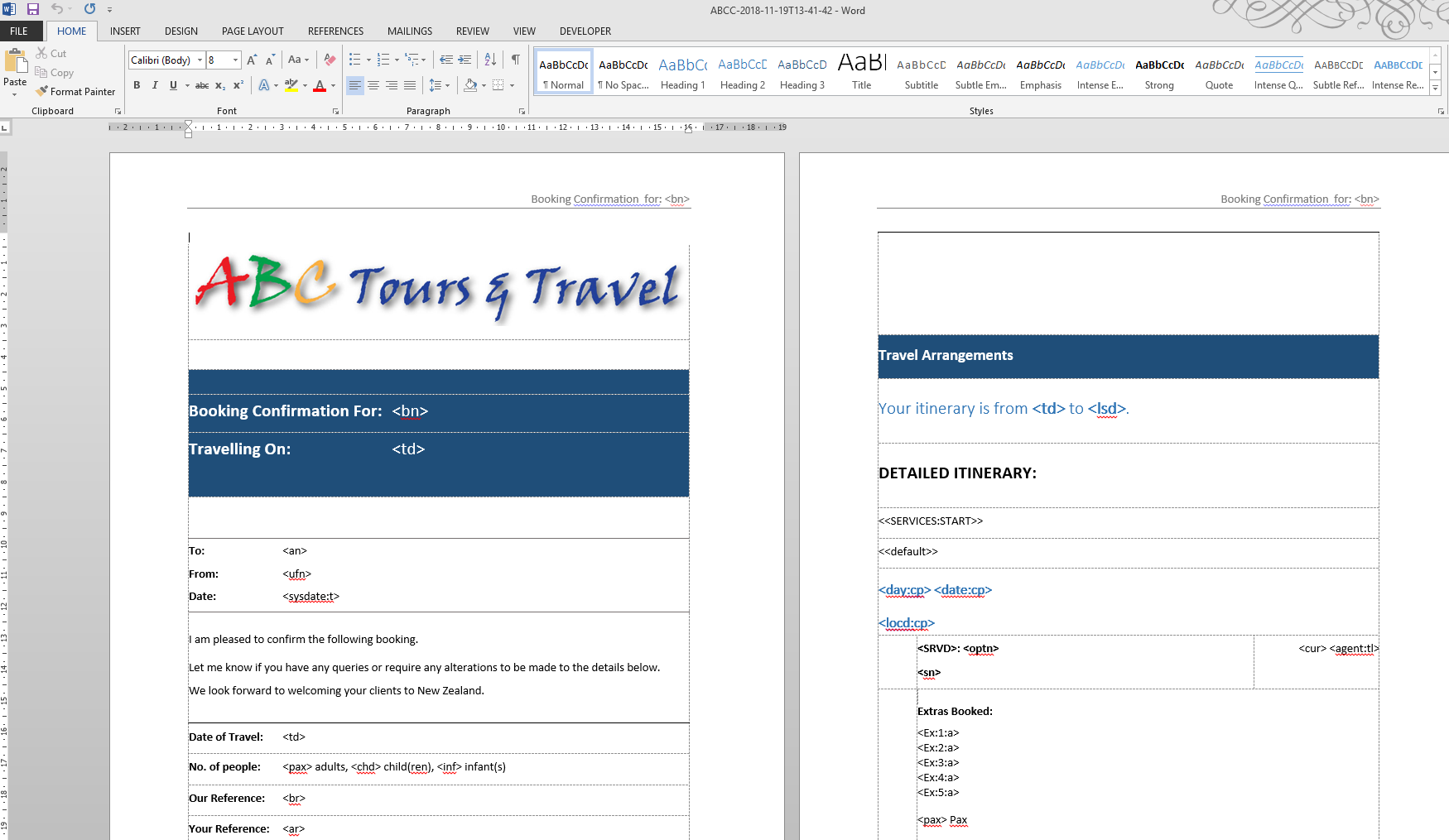This screenshot has width=1449, height=840.
Task: Open the Change Case (Aa) dropdown
Action: [x=298, y=60]
